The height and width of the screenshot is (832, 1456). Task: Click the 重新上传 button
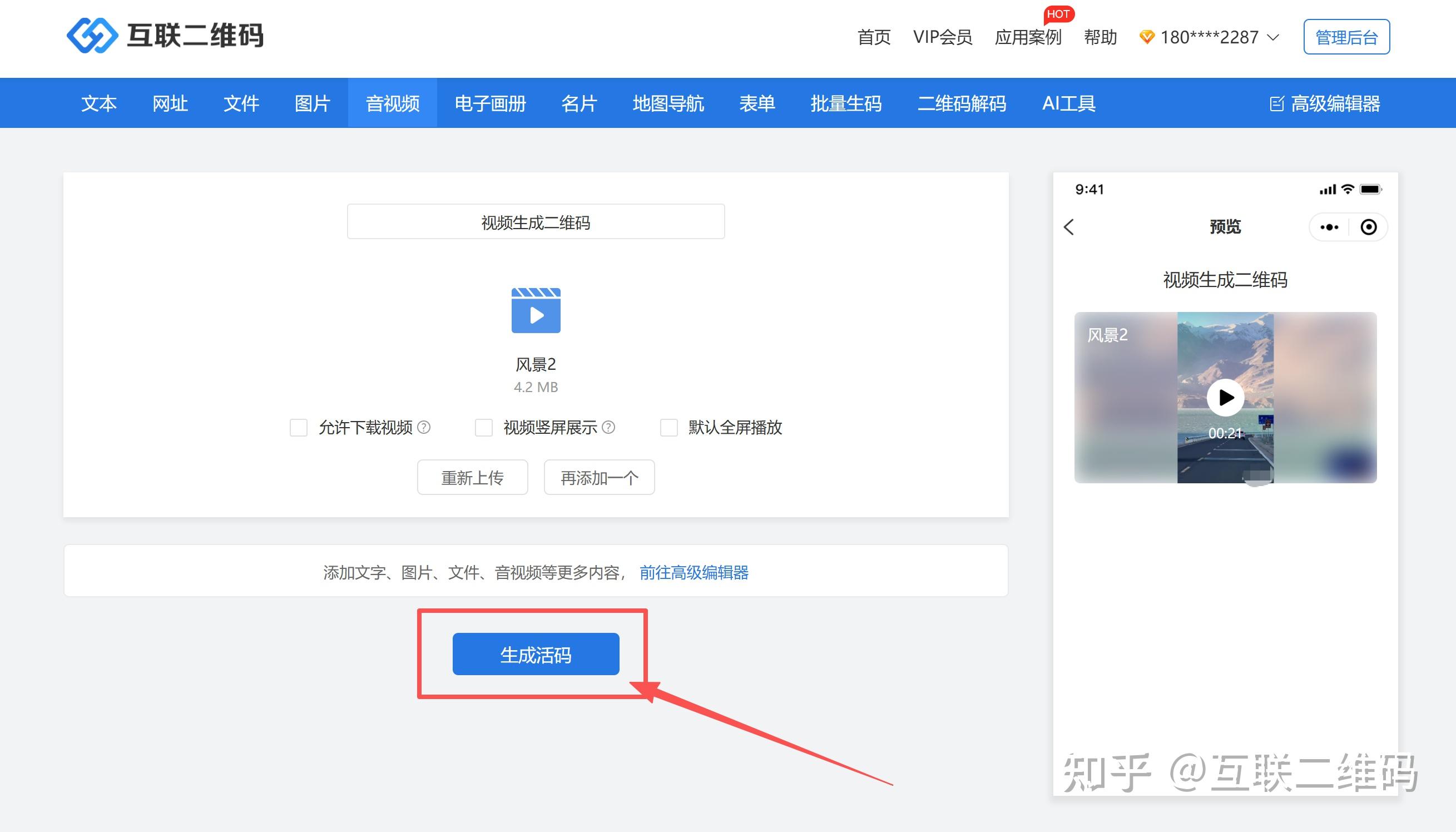(x=472, y=477)
